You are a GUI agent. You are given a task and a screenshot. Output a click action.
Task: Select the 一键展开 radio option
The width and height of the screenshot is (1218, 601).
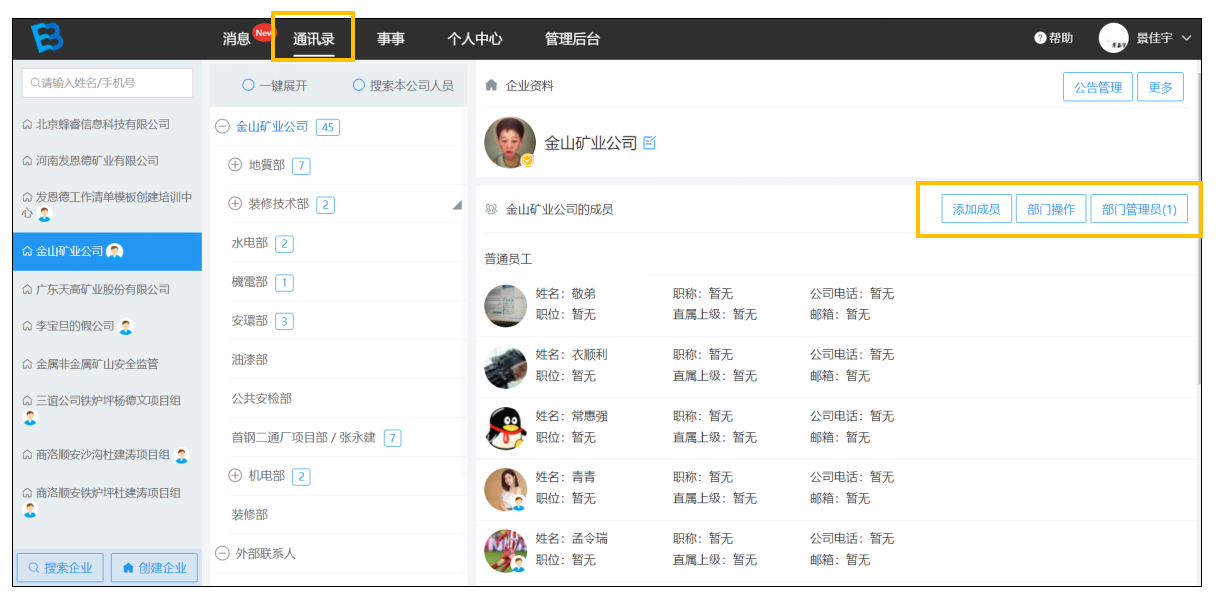pos(249,86)
